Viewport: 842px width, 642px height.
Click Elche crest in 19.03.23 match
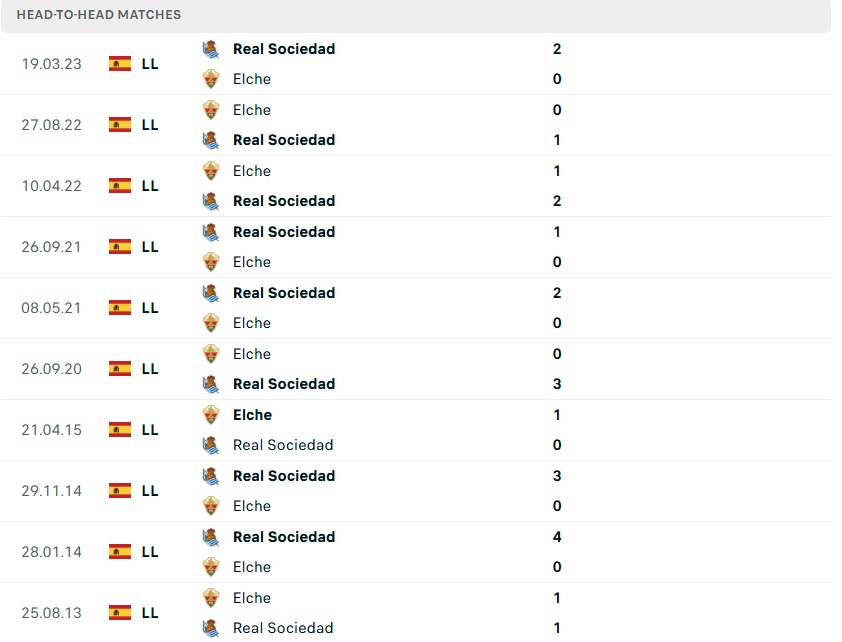click(211, 79)
